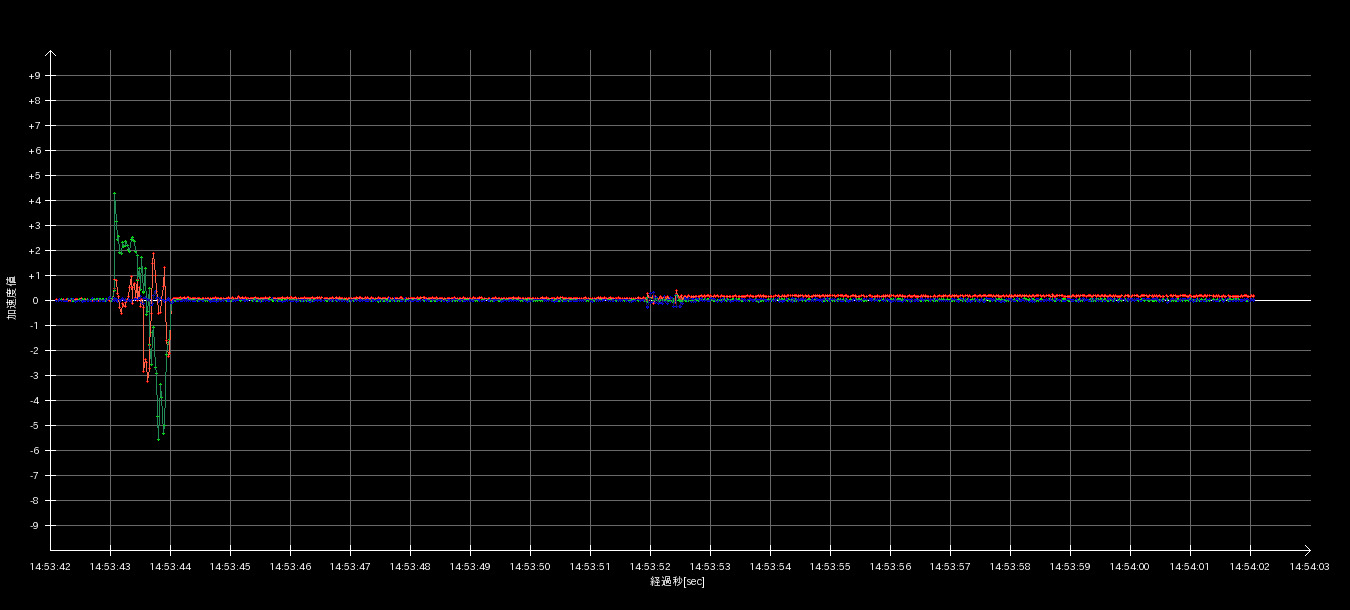Click the x-axis arrowhead at right end
Viewport: 1350px width, 610px height.
[1307, 549]
